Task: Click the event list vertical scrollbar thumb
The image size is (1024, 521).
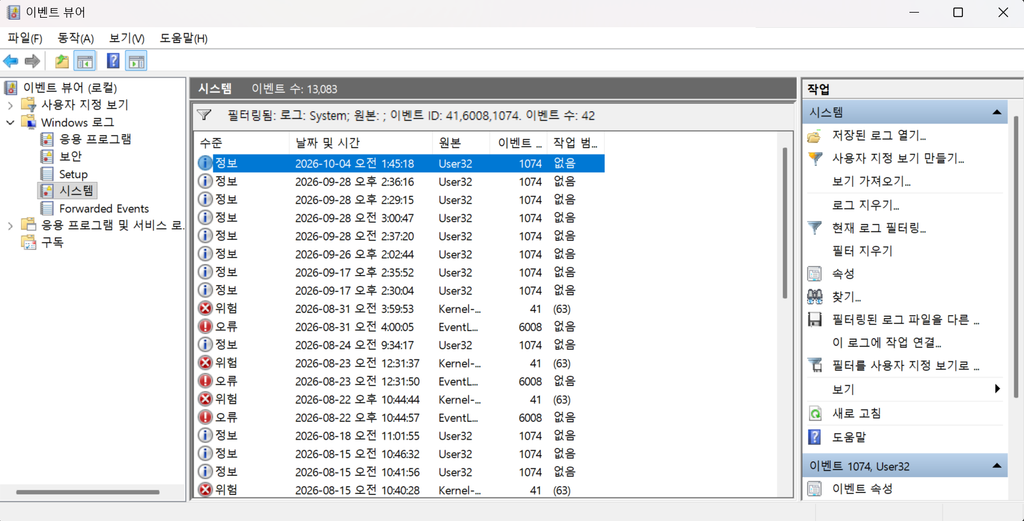Action: [785, 223]
